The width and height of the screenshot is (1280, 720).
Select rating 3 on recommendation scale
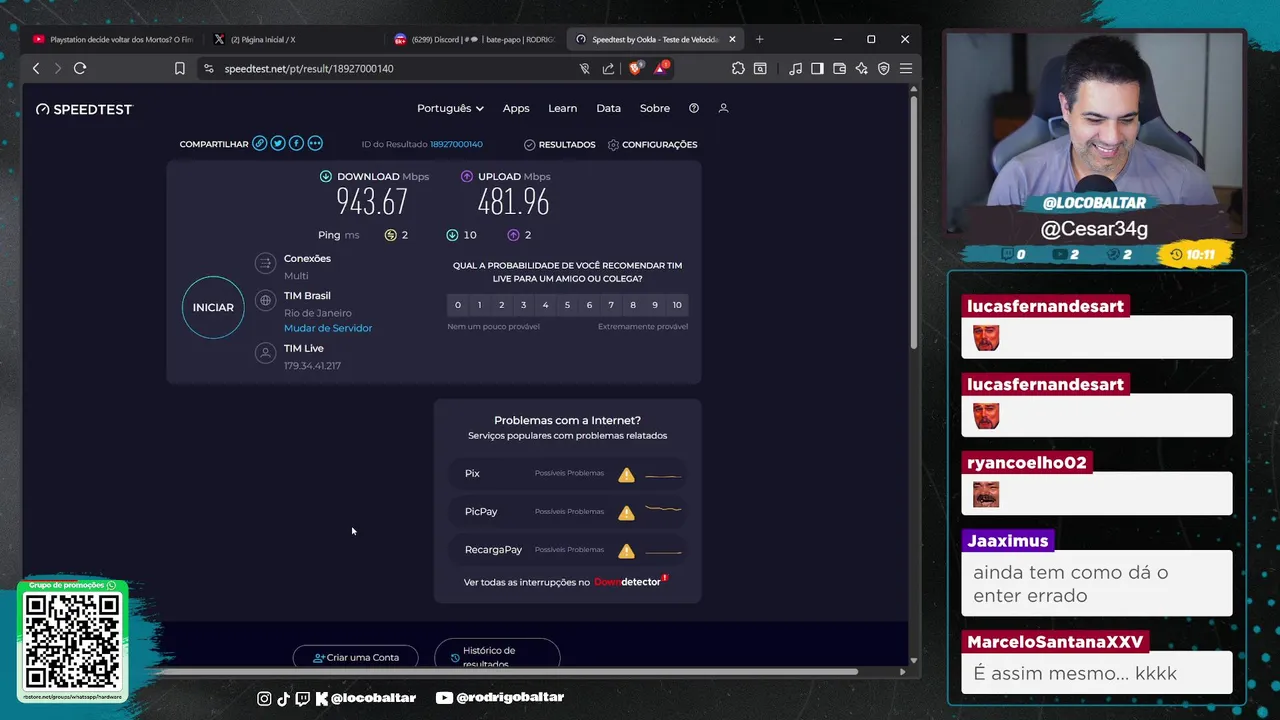(523, 305)
